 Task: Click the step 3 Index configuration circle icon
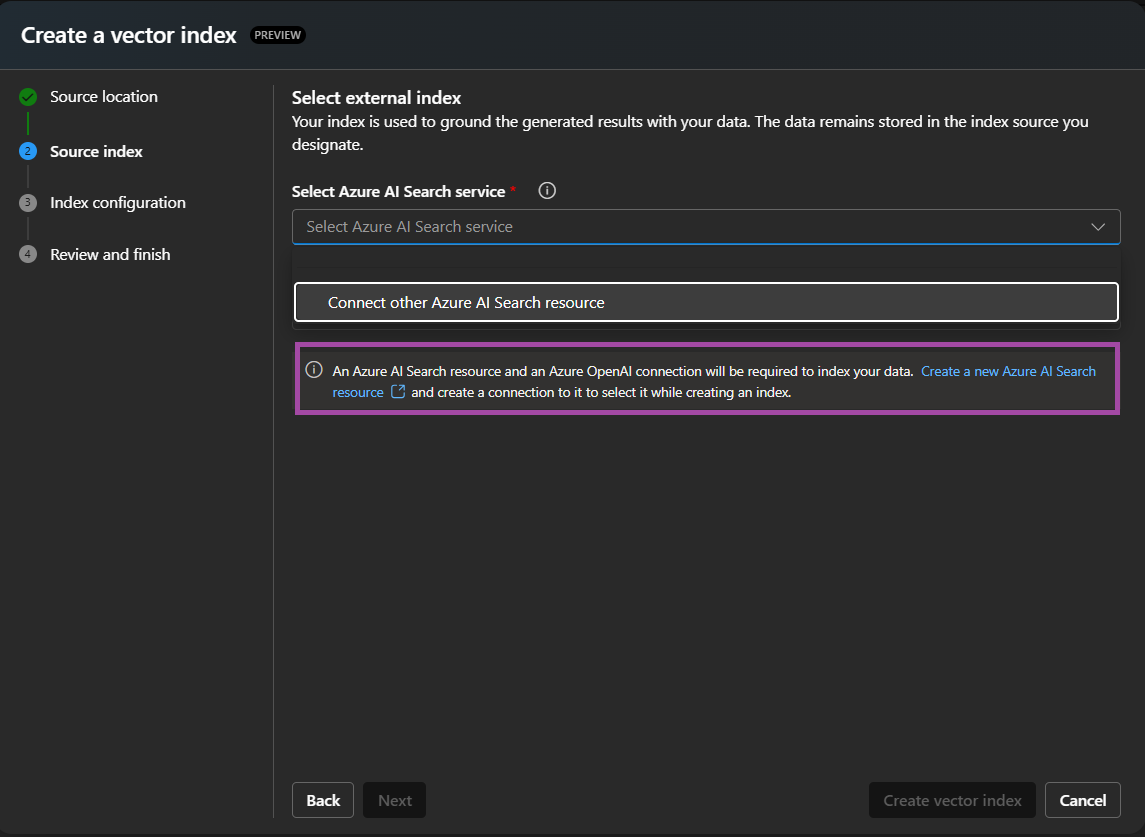coord(27,202)
